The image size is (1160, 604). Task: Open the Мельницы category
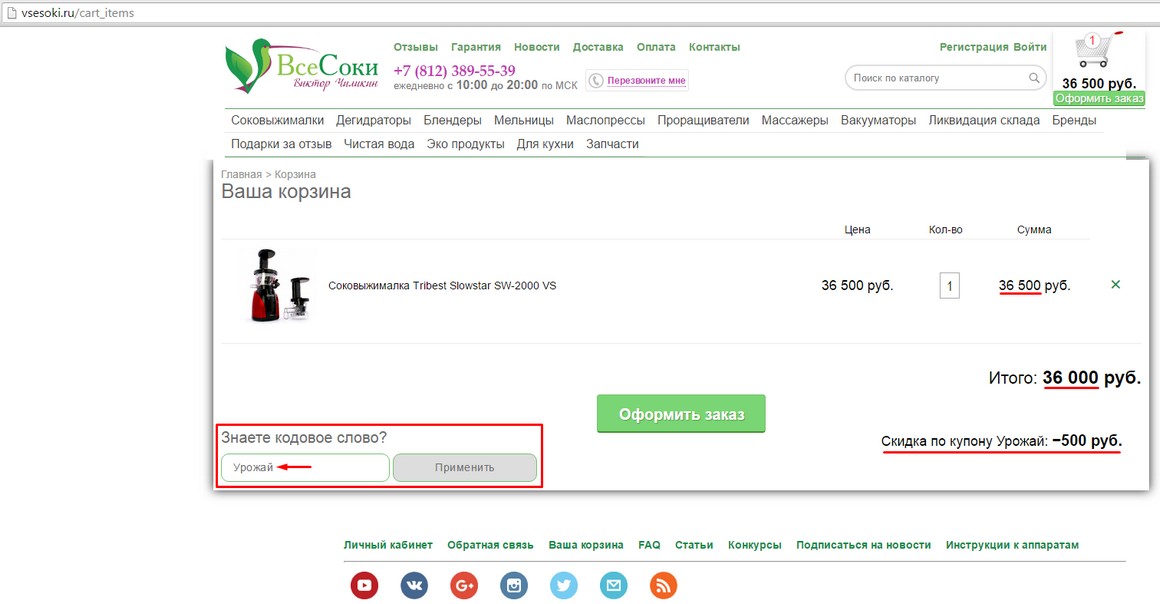point(524,120)
